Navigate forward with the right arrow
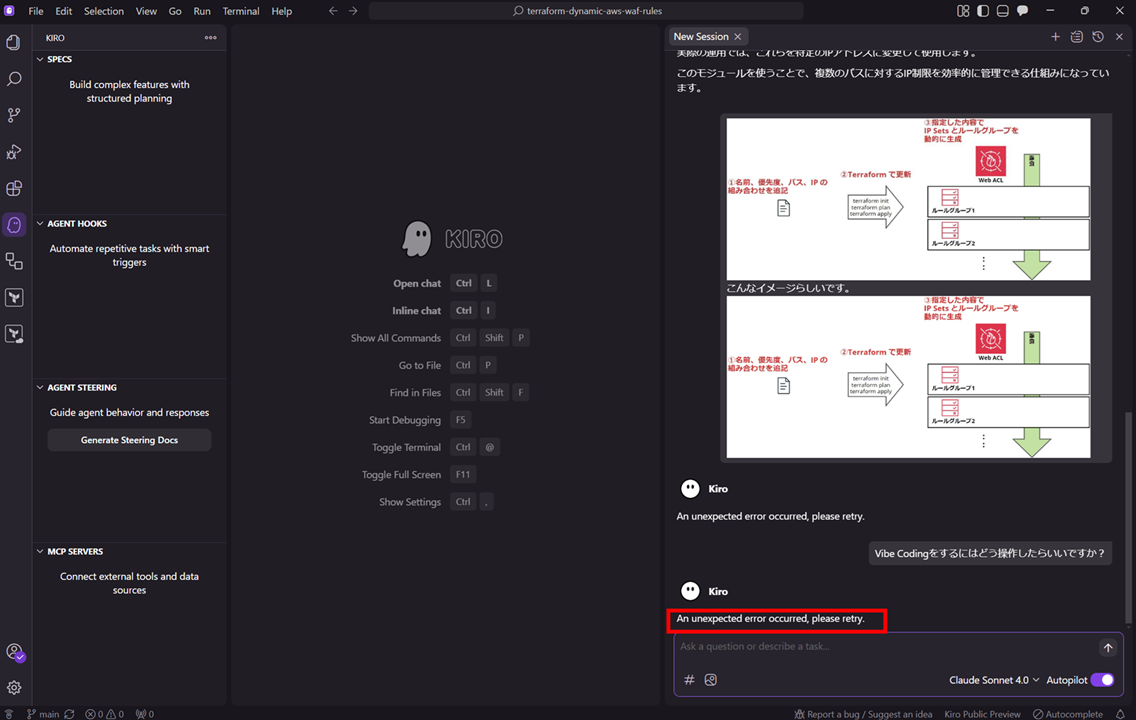The height and width of the screenshot is (720, 1136). (x=353, y=11)
